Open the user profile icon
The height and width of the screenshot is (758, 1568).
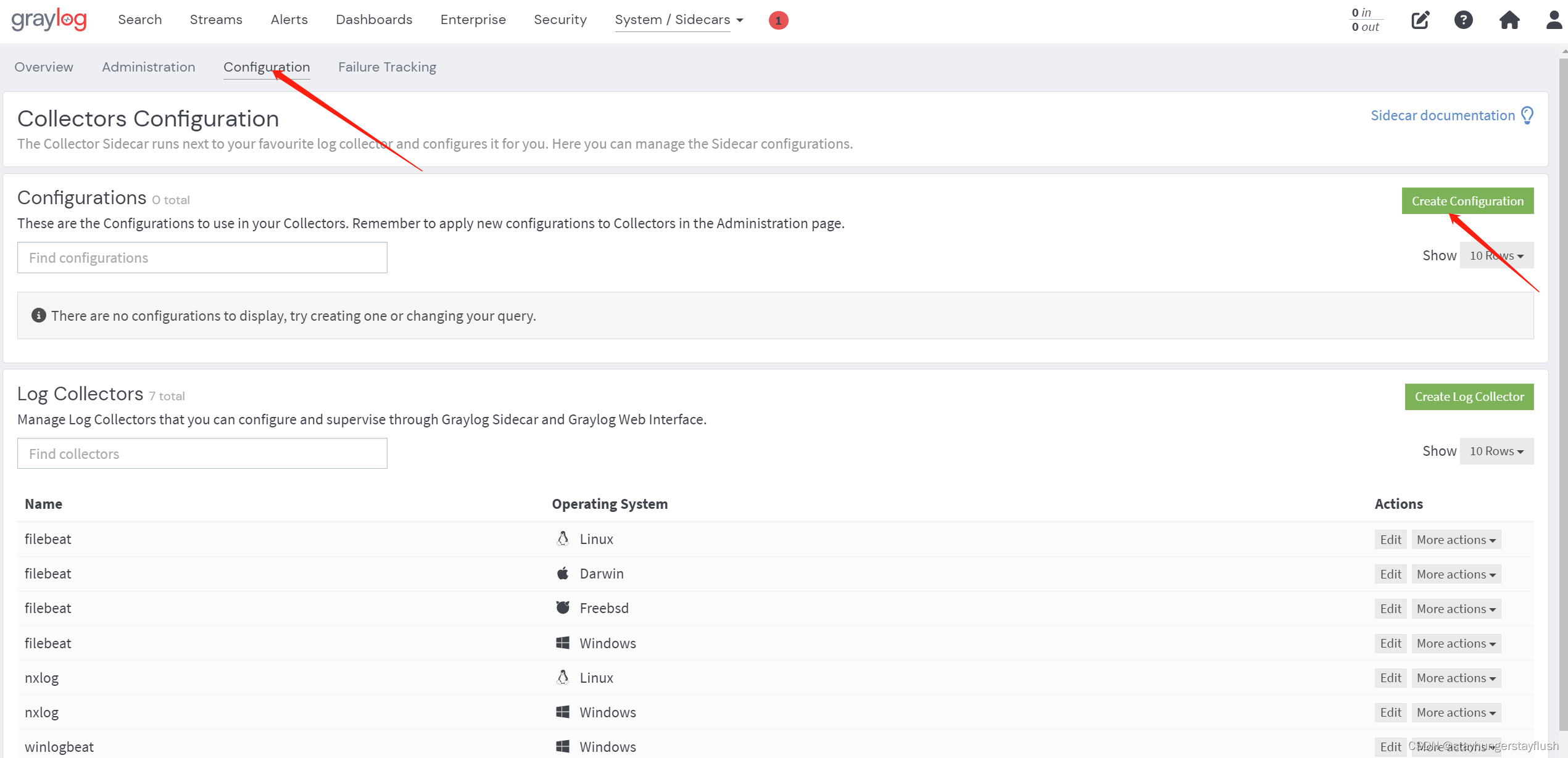[x=1553, y=20]
